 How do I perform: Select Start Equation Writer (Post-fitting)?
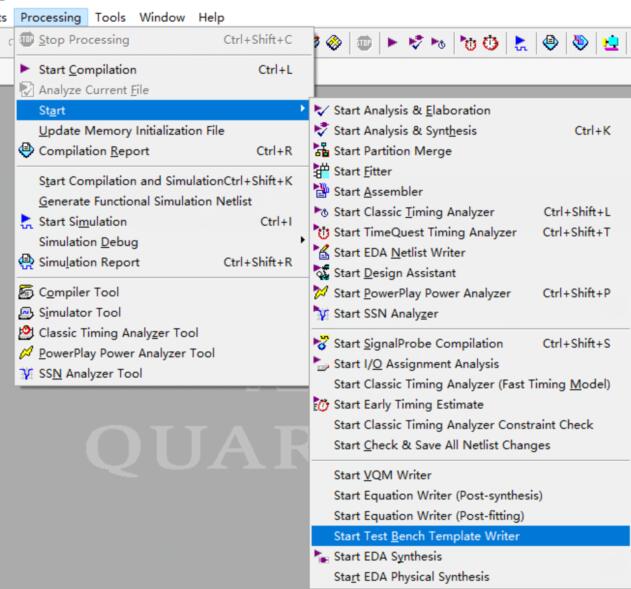click(470, 516)
